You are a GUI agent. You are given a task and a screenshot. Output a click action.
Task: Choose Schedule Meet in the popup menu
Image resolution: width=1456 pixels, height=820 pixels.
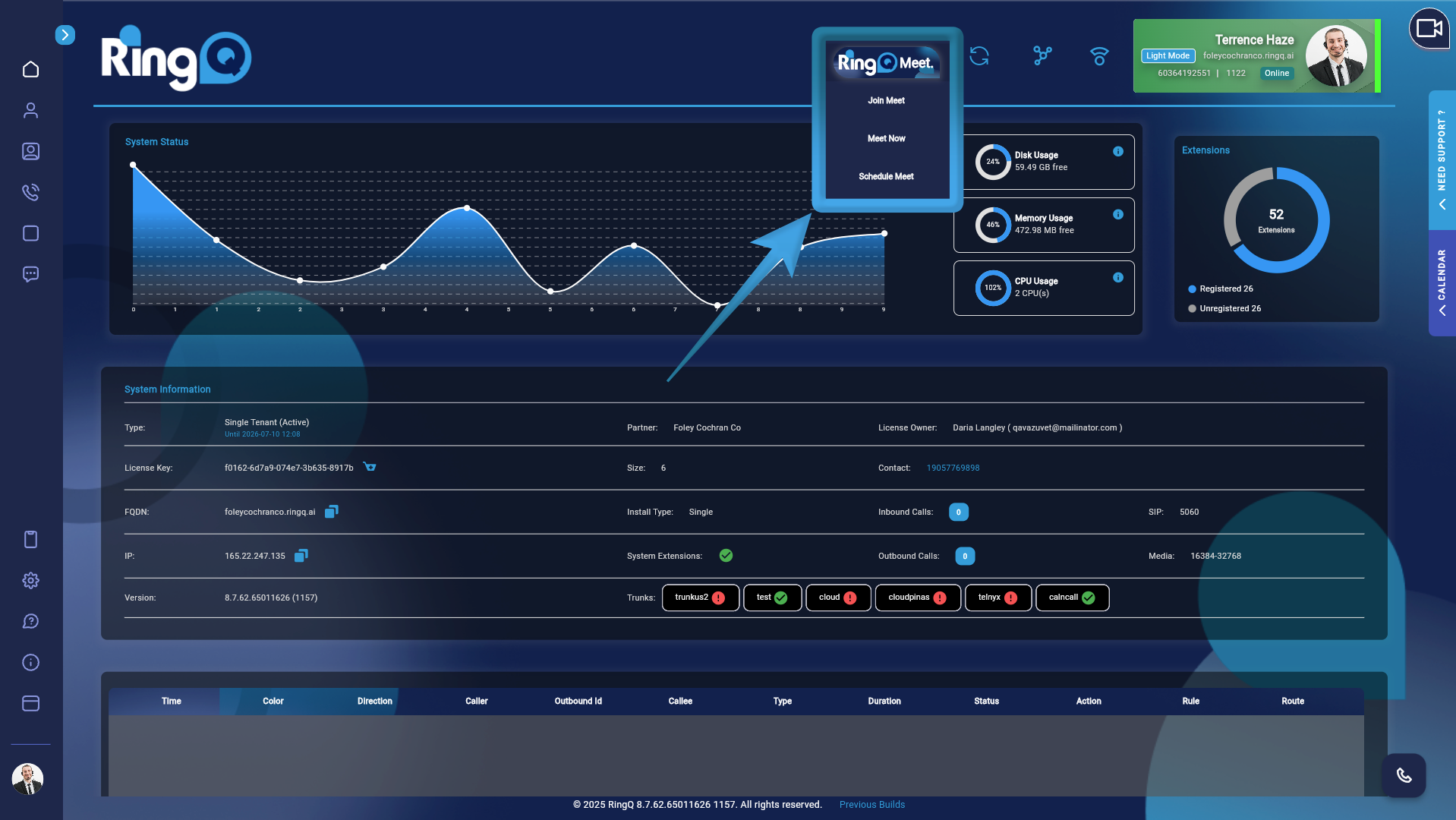[x=886, y=177]
